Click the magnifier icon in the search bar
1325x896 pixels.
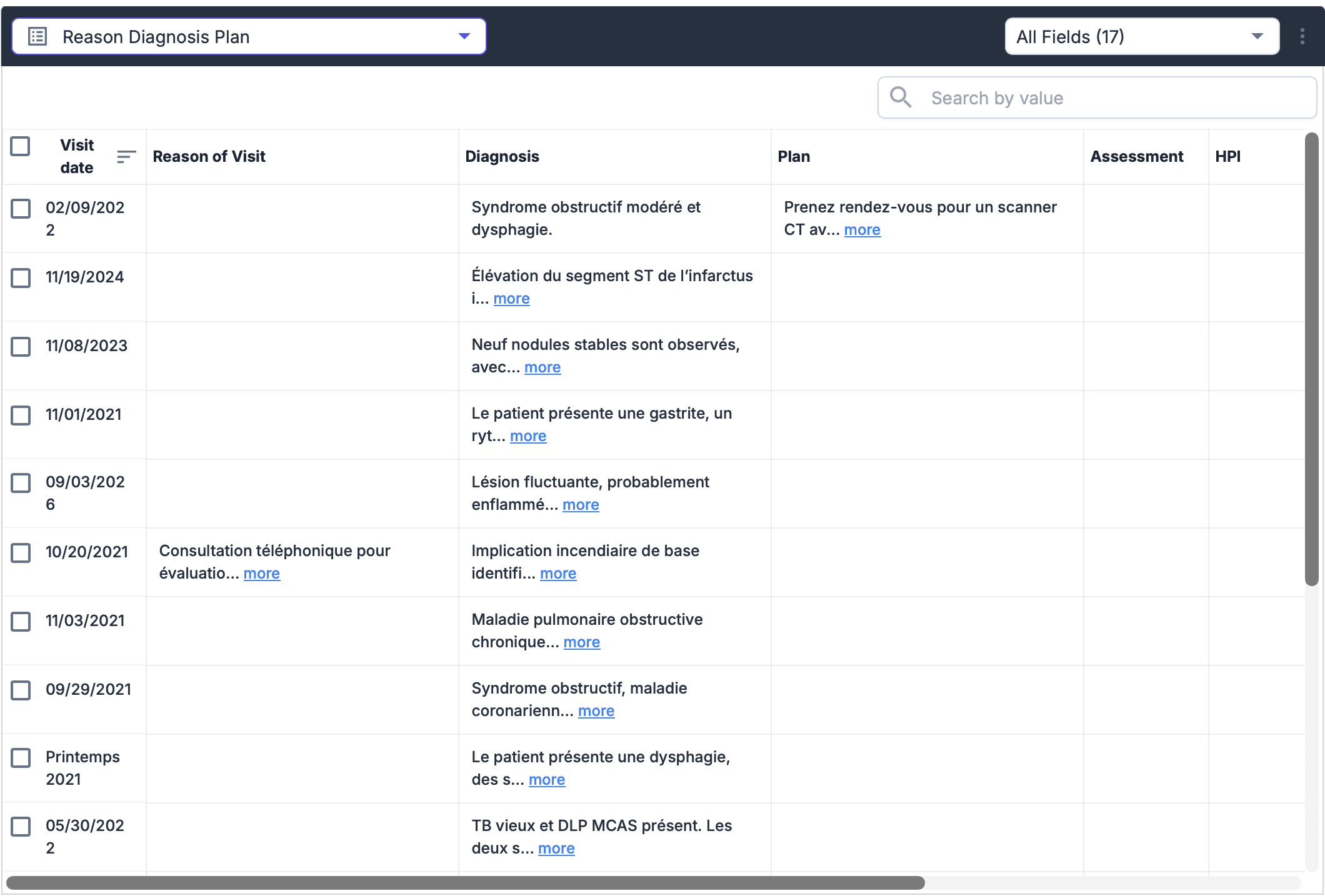pyautogui.click(x=901, y=97)
